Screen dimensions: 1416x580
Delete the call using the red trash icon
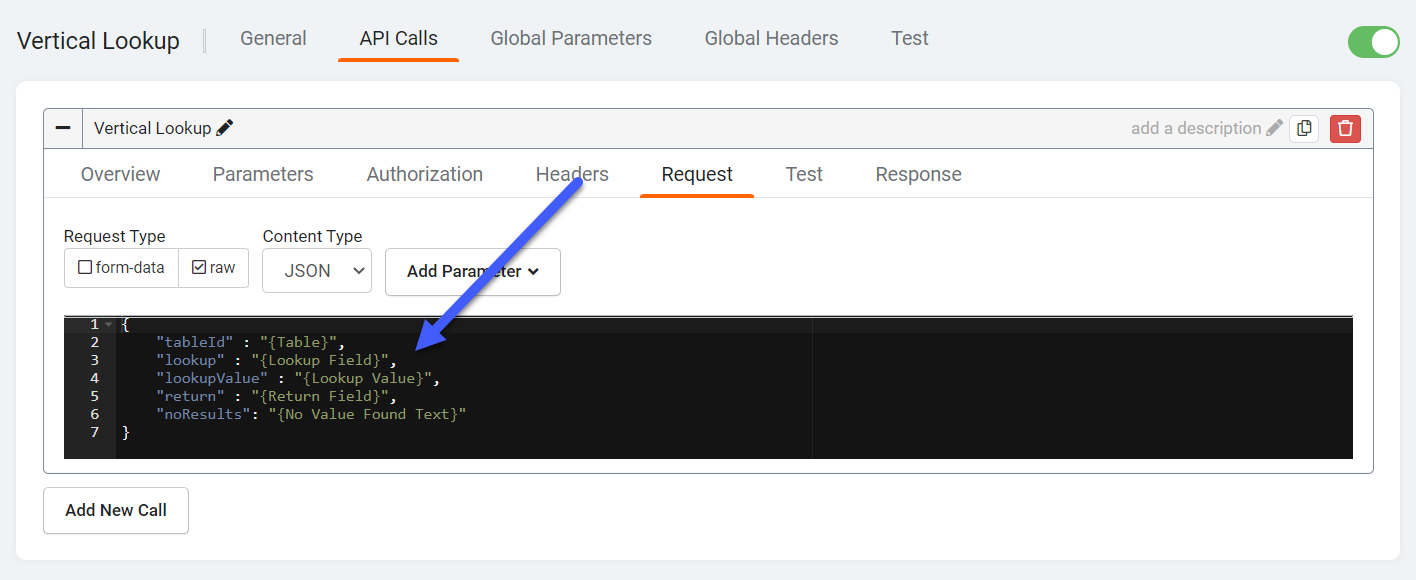(1345, 128)
